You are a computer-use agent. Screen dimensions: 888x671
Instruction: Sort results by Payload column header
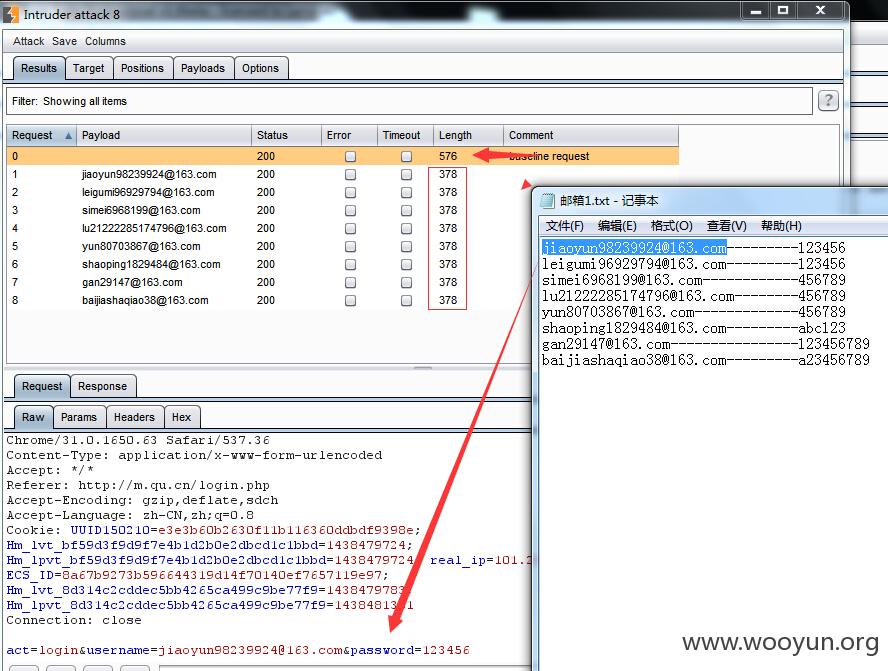tap(164, 135)
